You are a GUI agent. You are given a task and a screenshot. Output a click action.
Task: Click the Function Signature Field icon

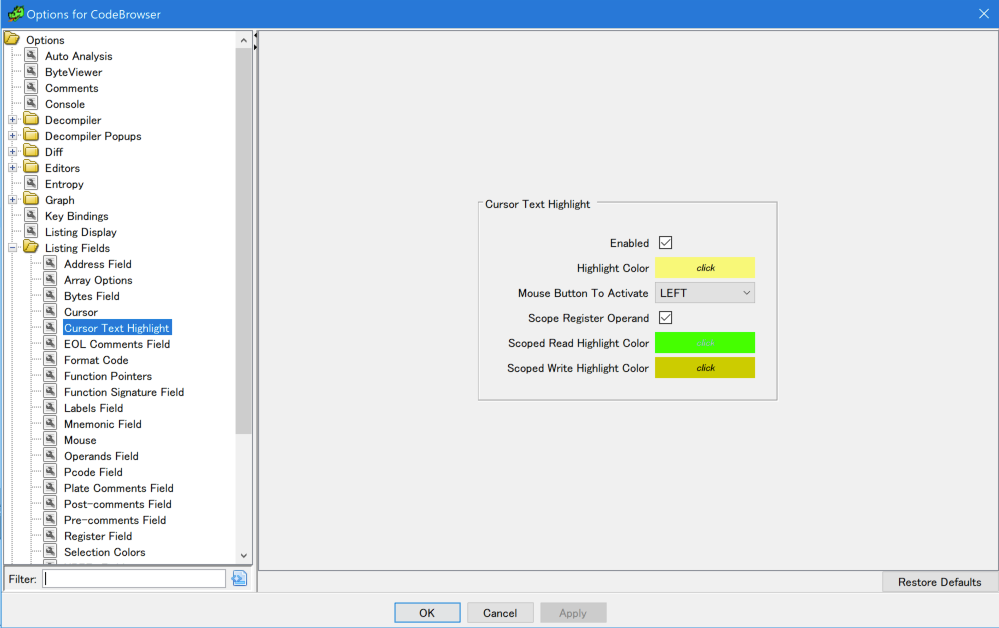[x=50, y=391]
